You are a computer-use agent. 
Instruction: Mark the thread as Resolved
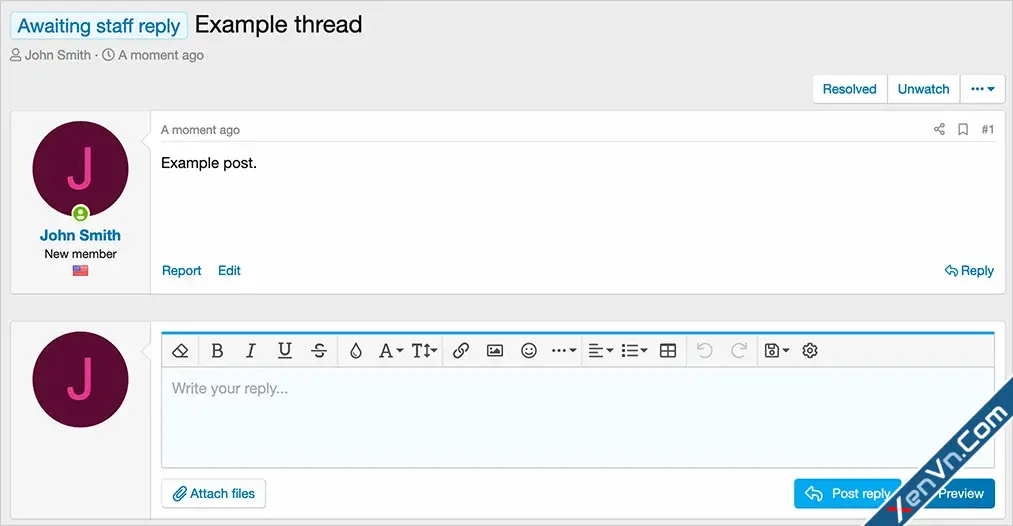point(850,89)
